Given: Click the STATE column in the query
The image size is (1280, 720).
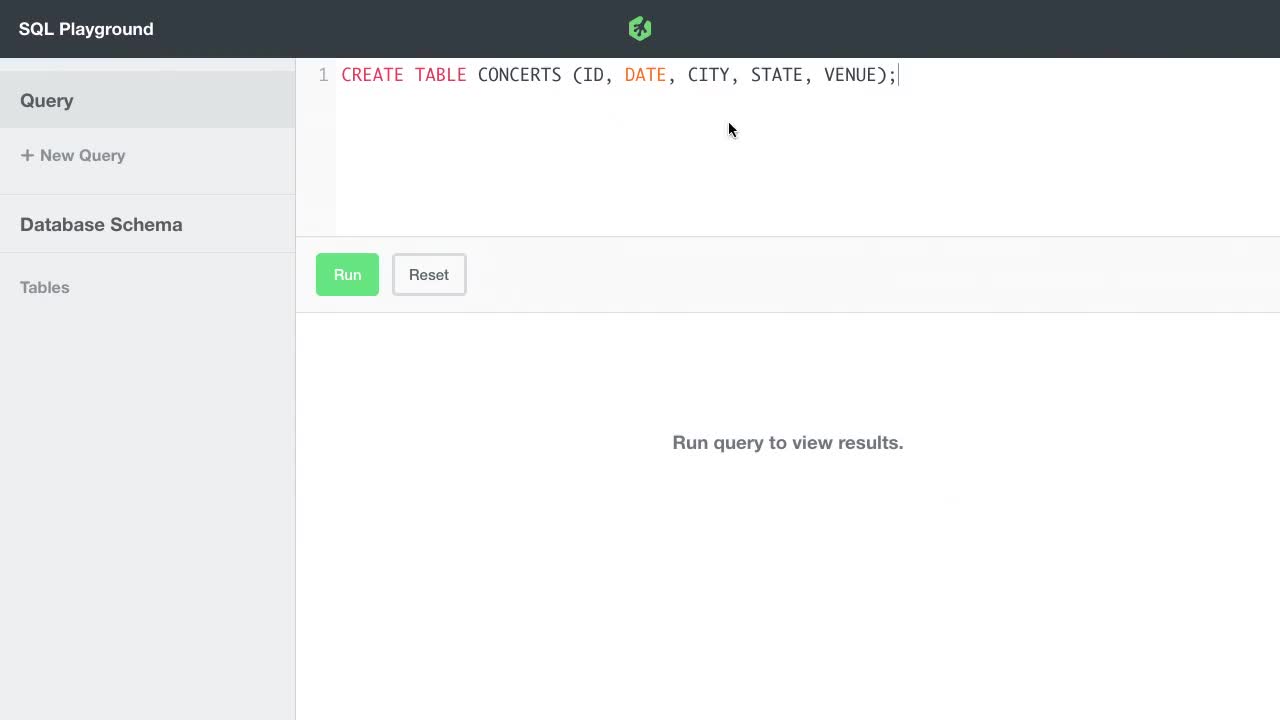Looking at the screenshot, I should (777, 75).
